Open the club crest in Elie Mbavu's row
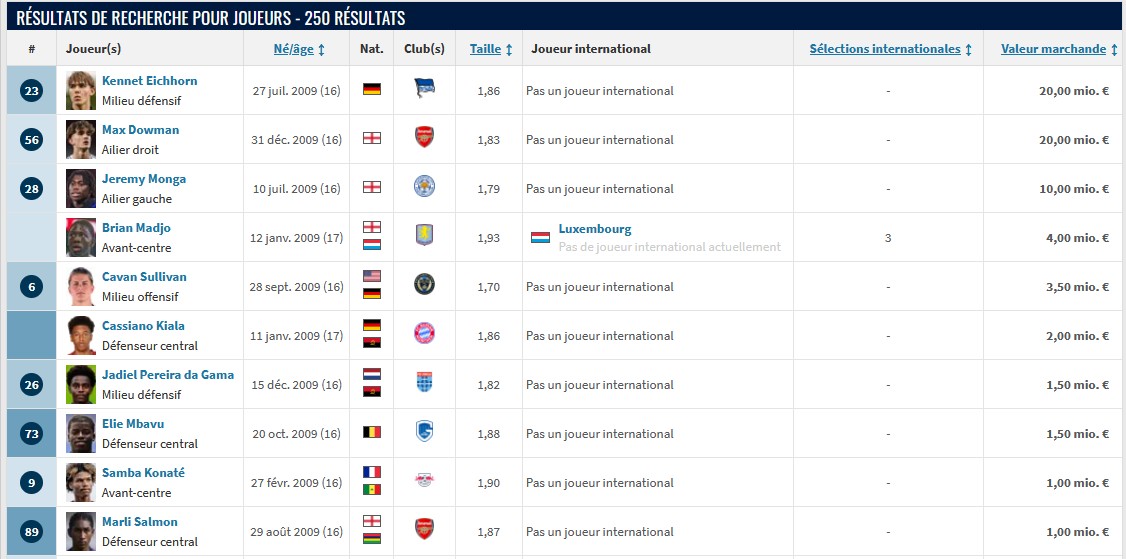This screenshot has height=559, width=1126. (x=424, y=433)
